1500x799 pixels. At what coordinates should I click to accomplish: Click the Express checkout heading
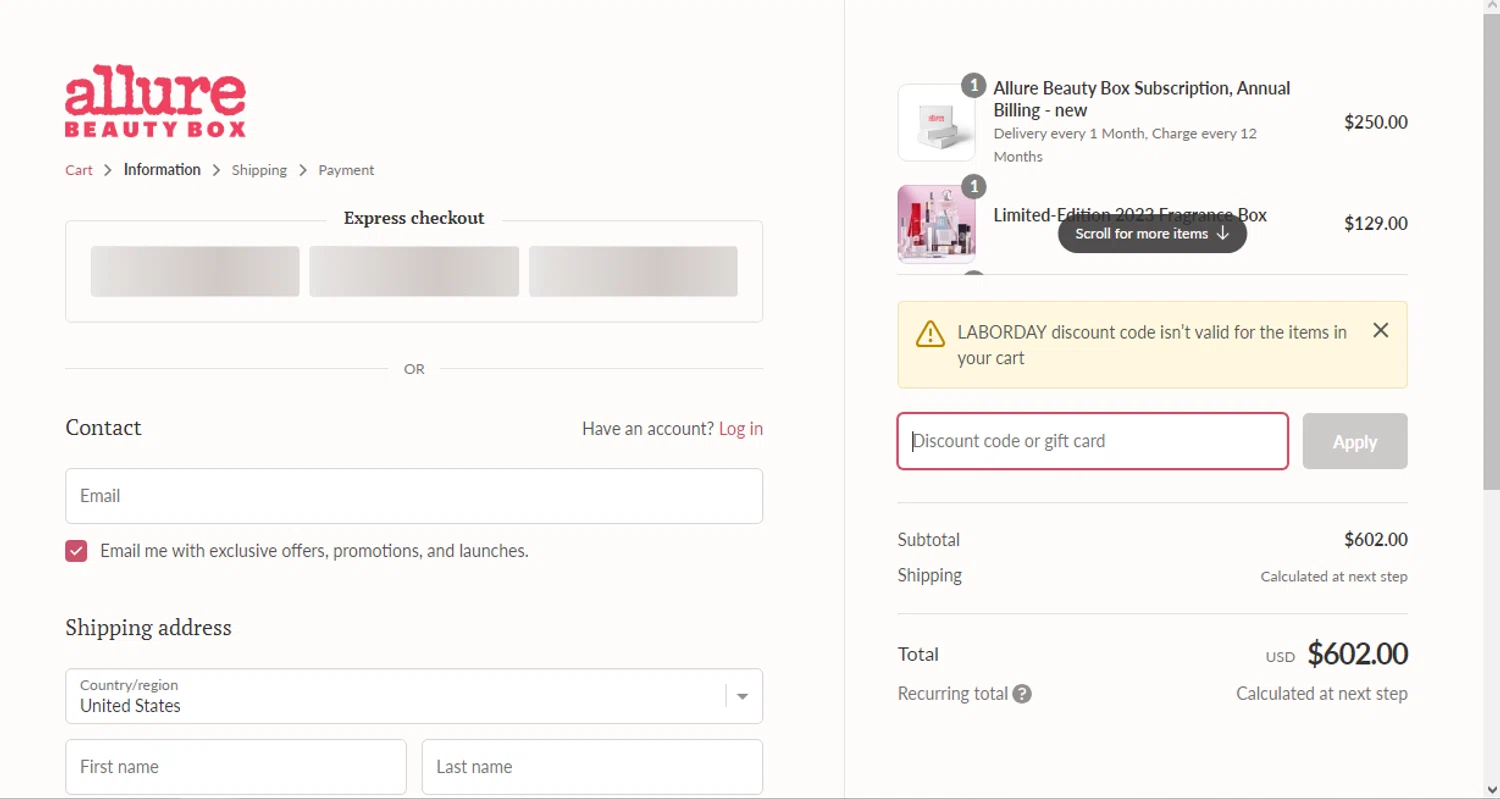point(414,218)
